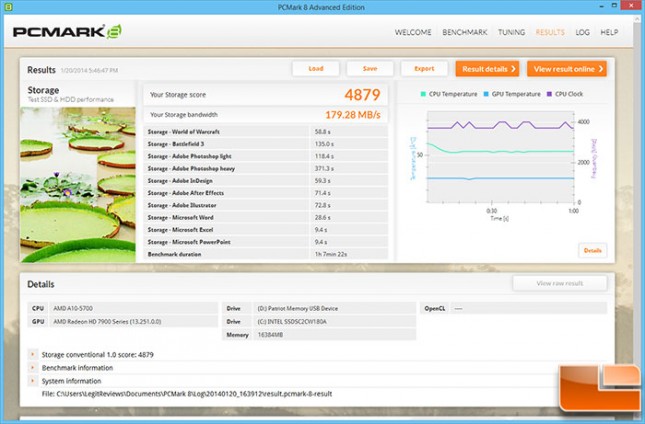Select Storage - Microsoft Word row

tap(266, 217)
